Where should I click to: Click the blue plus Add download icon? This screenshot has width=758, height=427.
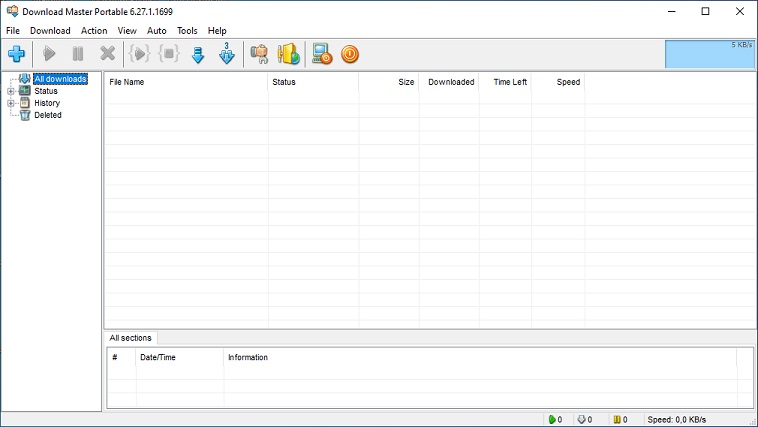(16, 54)
